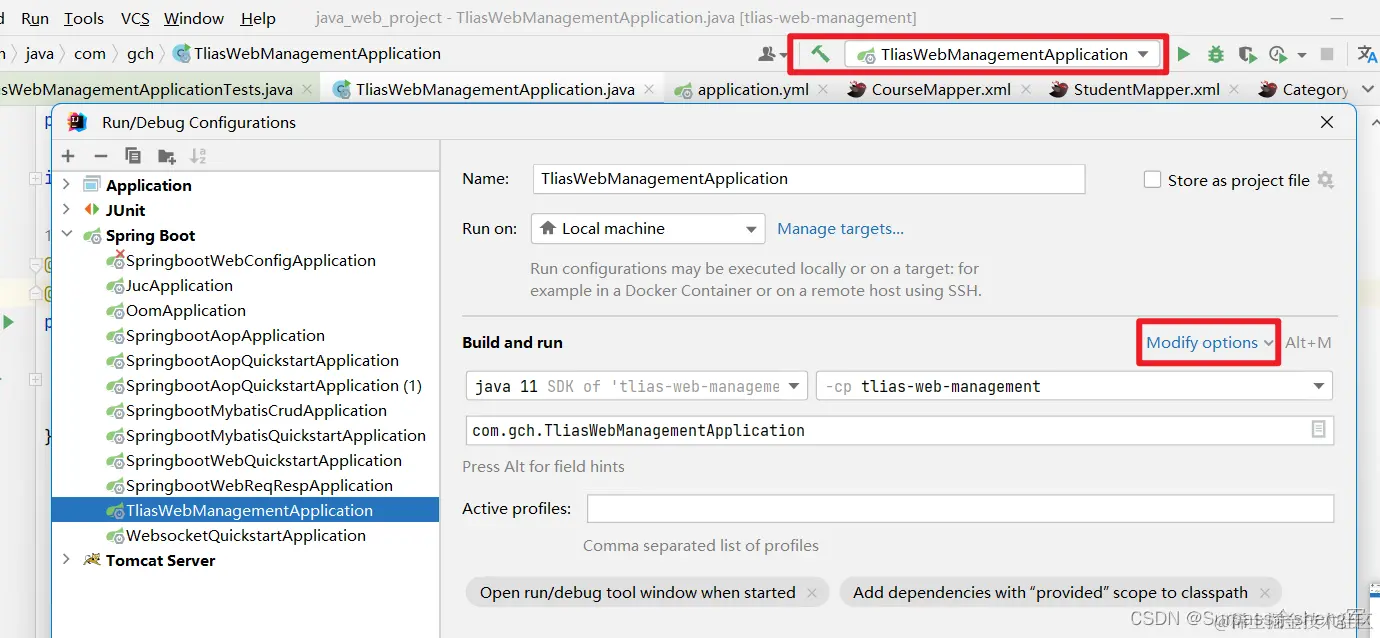Open the VCS menu
This screenshot has height=638, width=1380.
(x=135, y=18)
